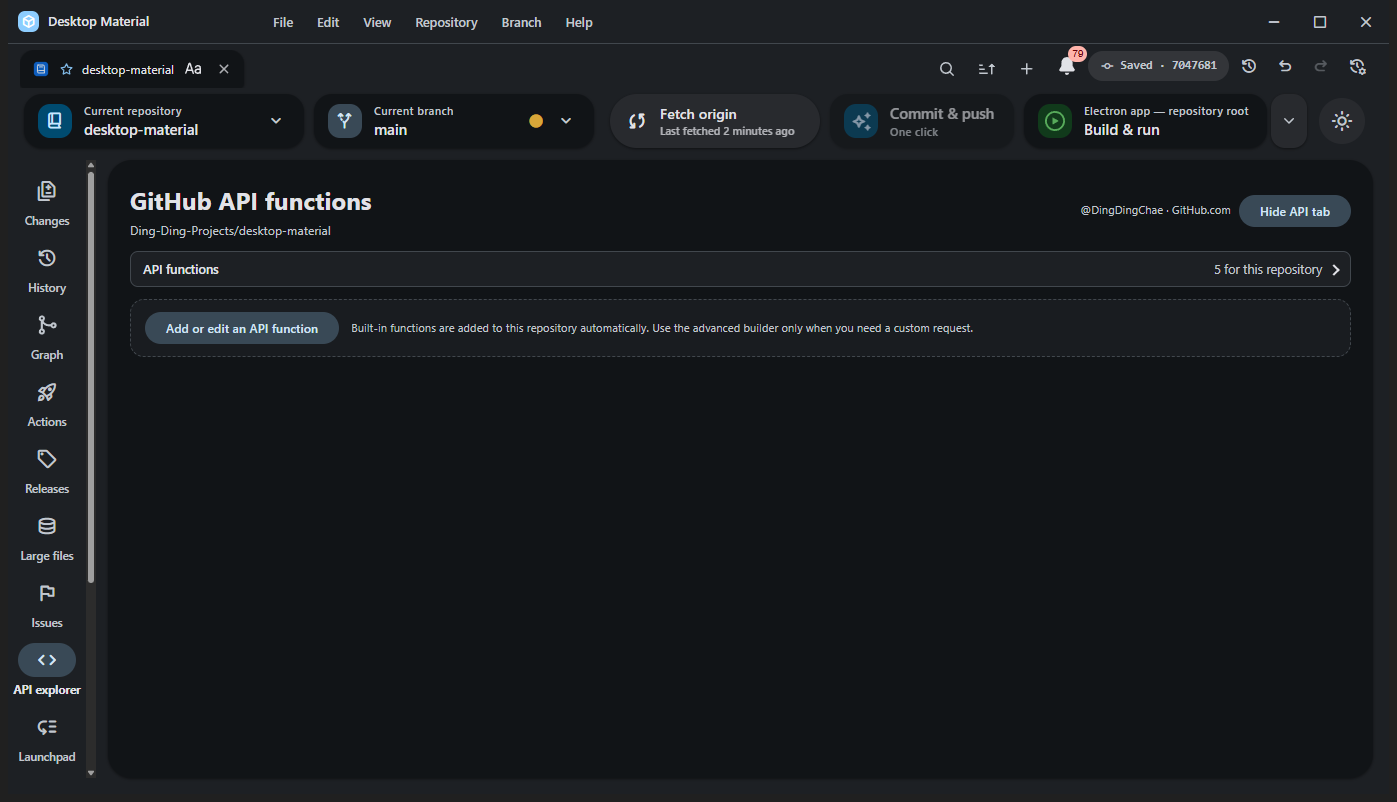Open the dropdown arrow beside Build & run
The width and height of the screenshot is (1397, 802).
[x=1289, y=121]
